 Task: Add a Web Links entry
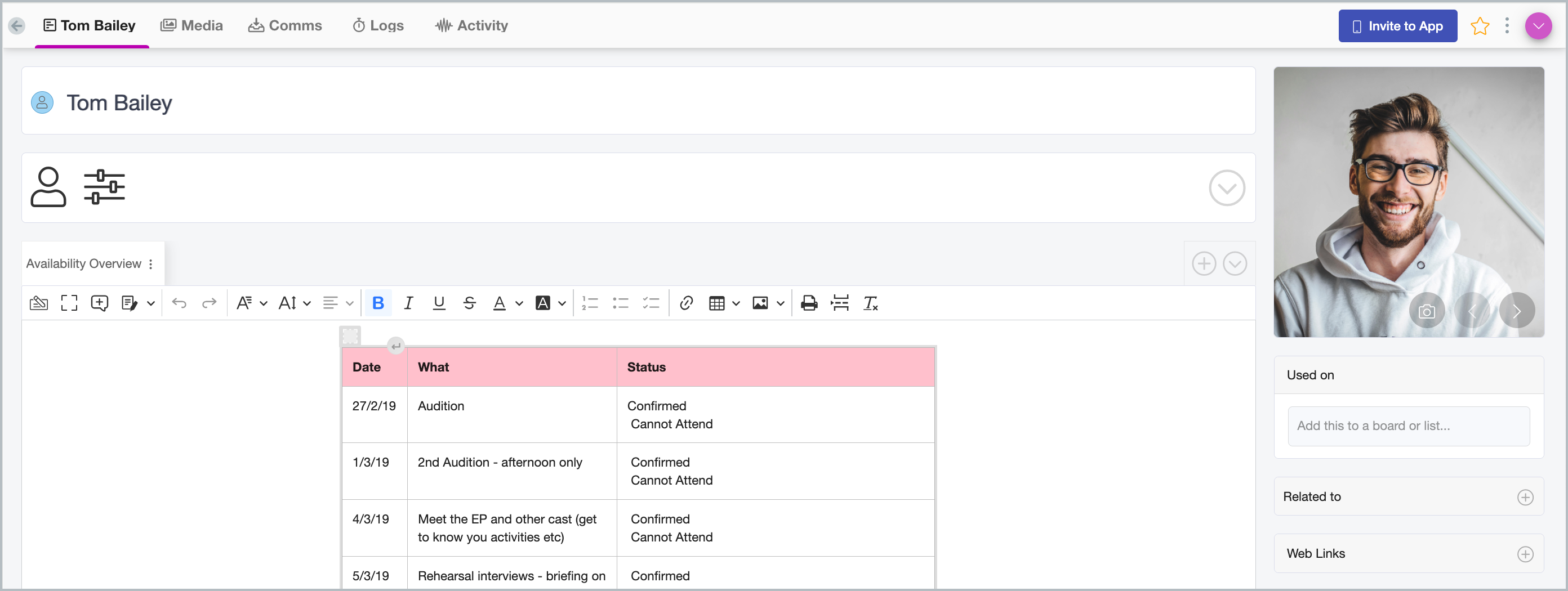[x=1525, y=554]
